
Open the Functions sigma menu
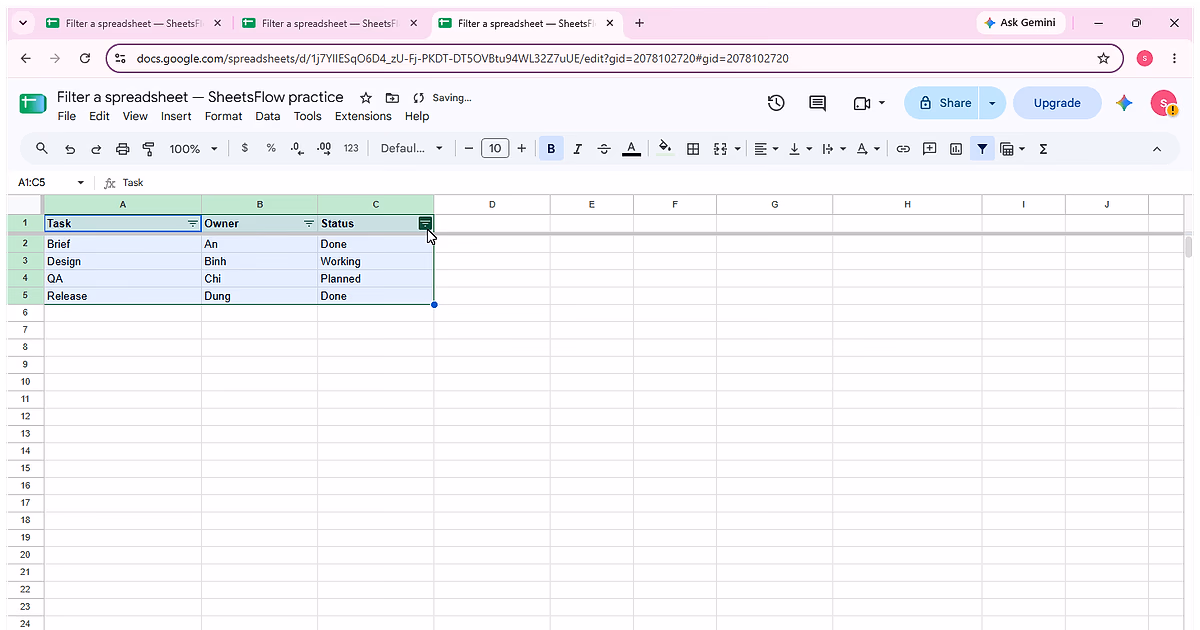click(x=1043, y=148)
